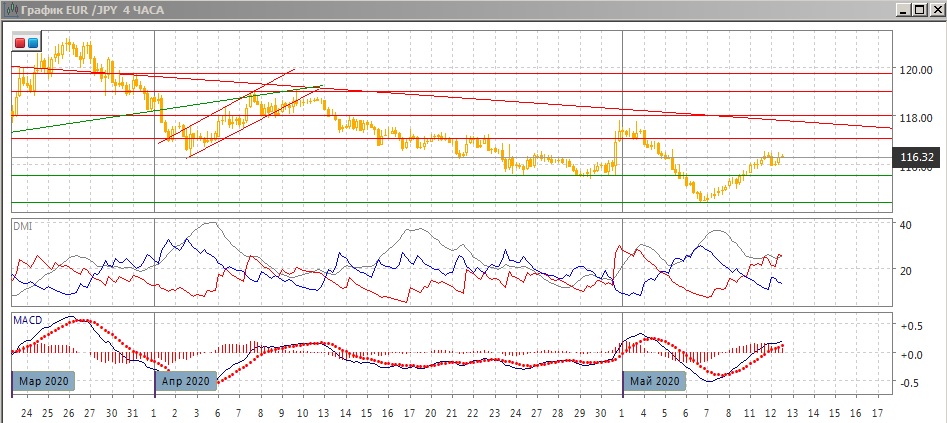Viewport: 947px width, 423px height.
Task: Click the +0.0 level on the MACD scale
Action: click(x=911, y=354)
